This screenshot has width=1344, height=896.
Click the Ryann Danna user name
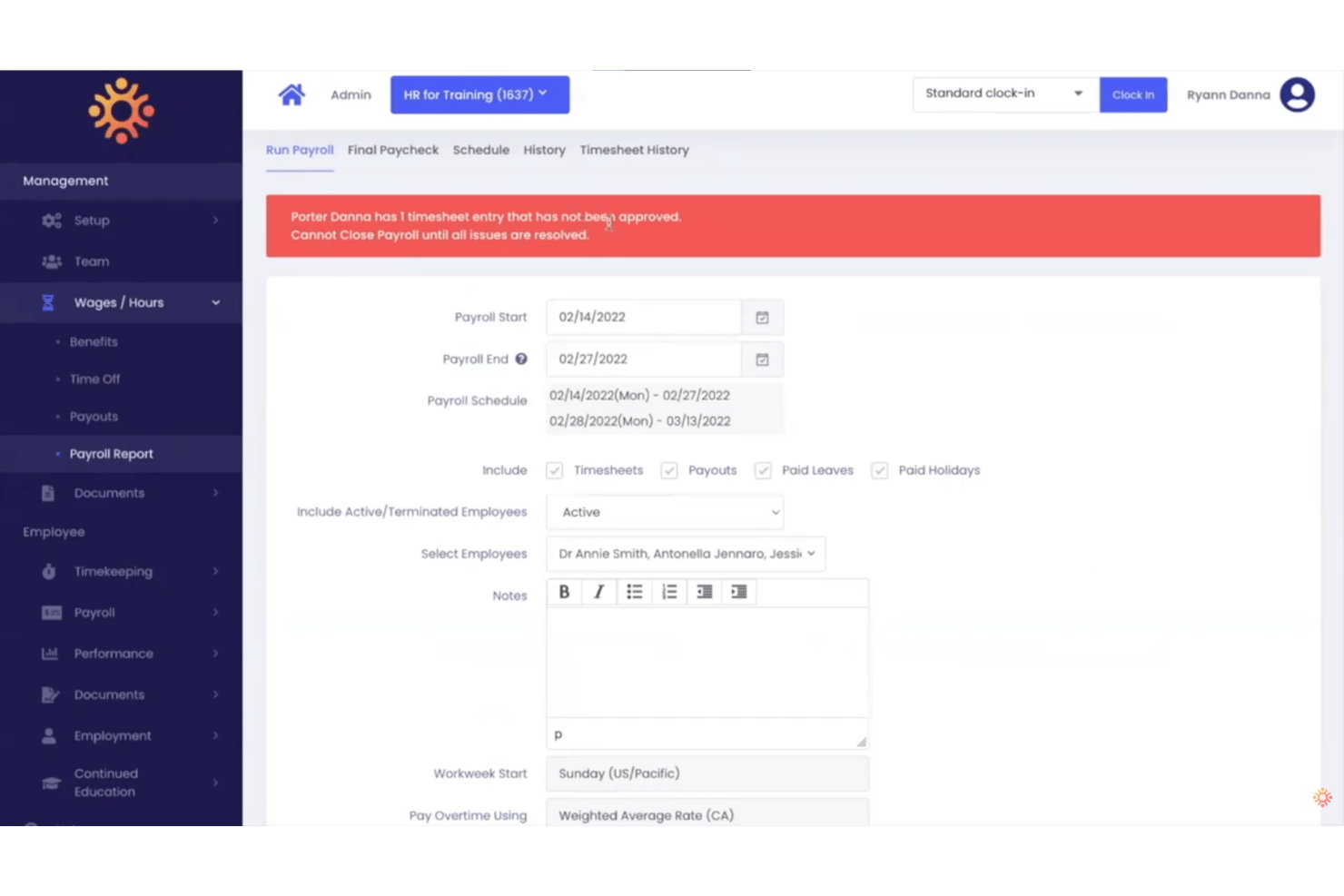(1228, 94)
